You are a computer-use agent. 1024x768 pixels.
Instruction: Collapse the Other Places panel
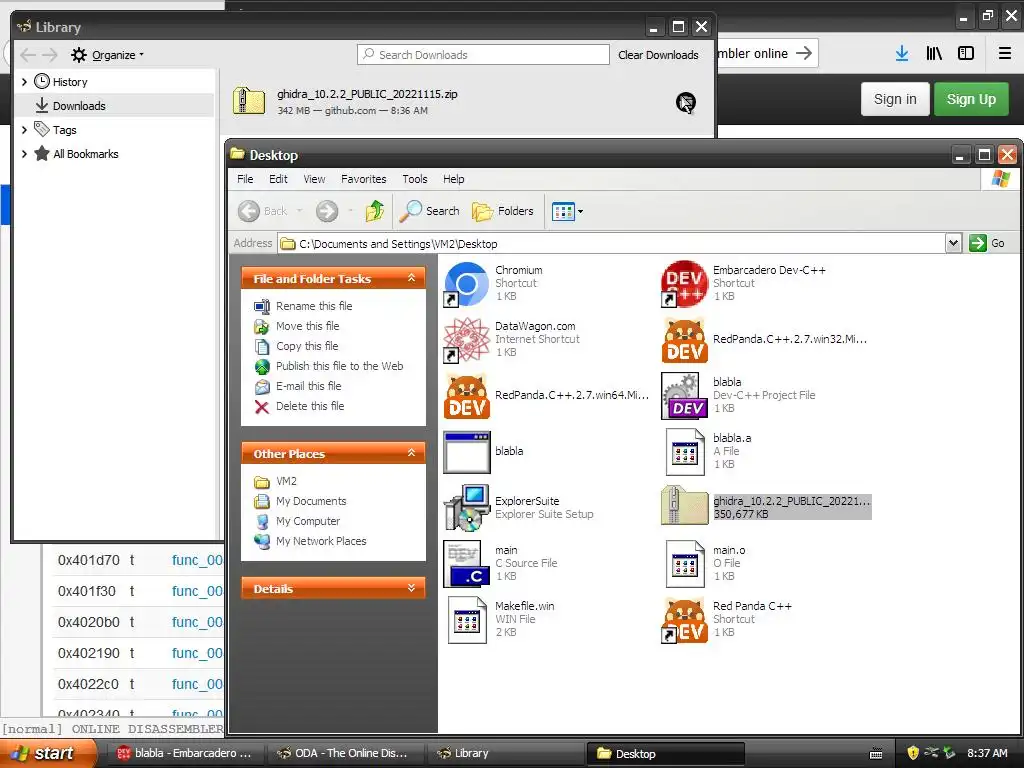coord(411,453)
